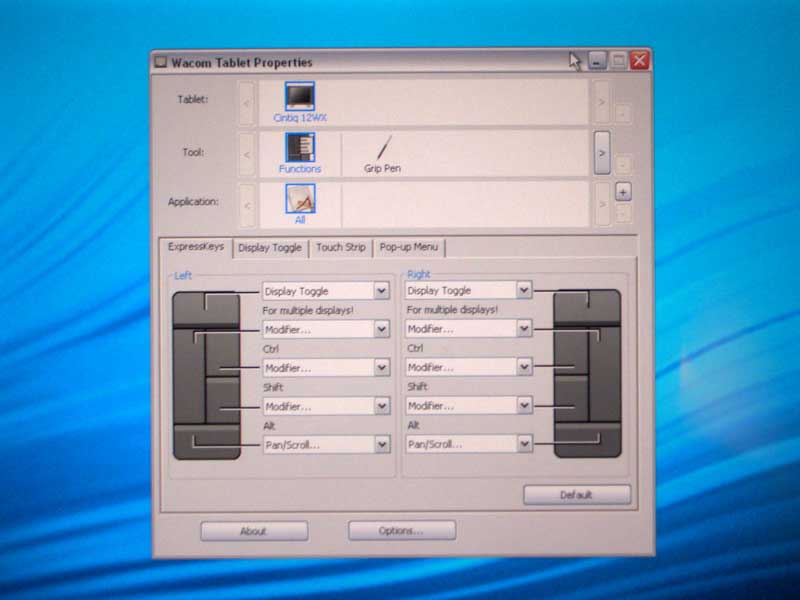Click the right ExpressKeys diagram image
This screenshot has height=600, width=800.
pos(587,373)
